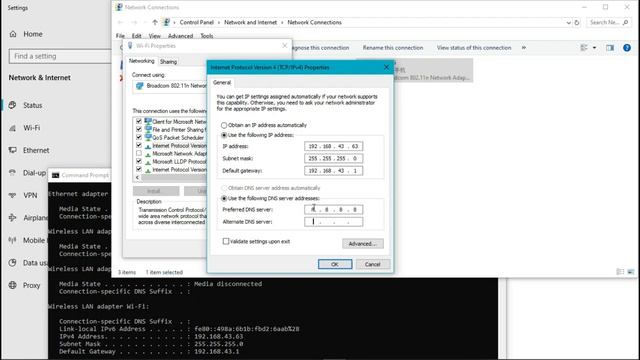
Task: Switch to details view in status bar
Action: tap(620, 271)
